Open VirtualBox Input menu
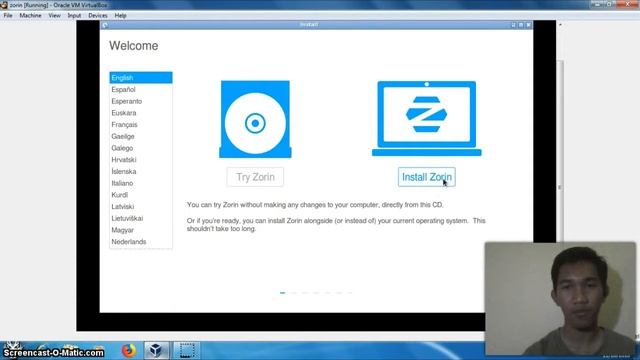This screenshot has width=640, height=360. [x=74, y=16]
